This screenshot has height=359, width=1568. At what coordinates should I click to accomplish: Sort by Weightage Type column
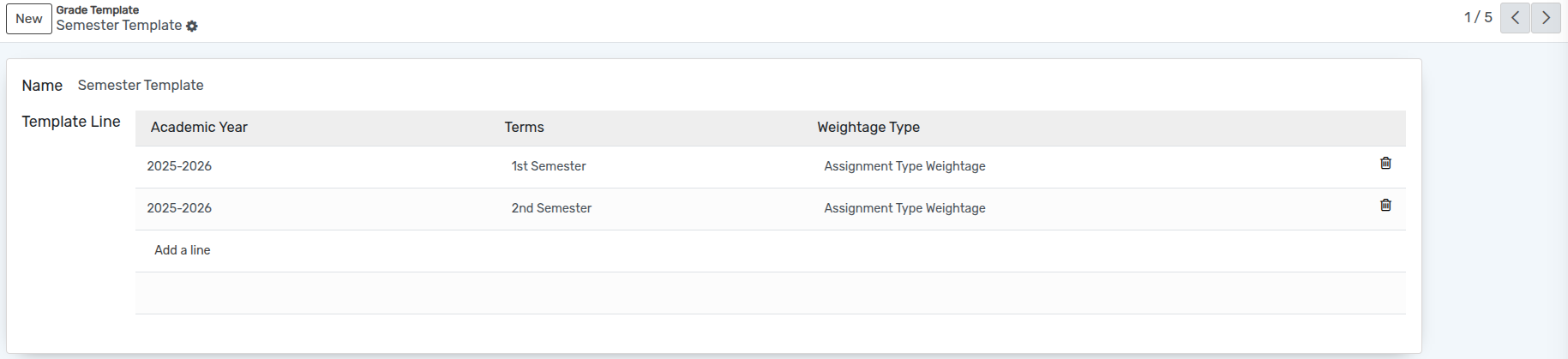(x=868, y=128)
